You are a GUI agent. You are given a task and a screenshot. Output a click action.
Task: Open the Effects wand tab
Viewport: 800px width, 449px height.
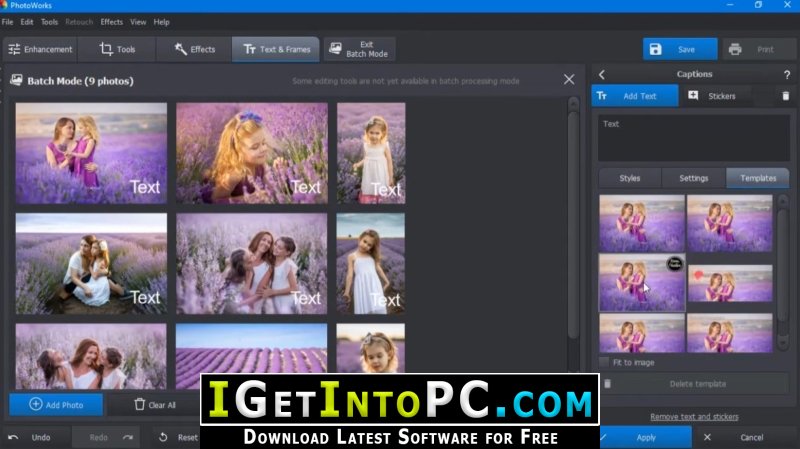[x=194, y=49]
